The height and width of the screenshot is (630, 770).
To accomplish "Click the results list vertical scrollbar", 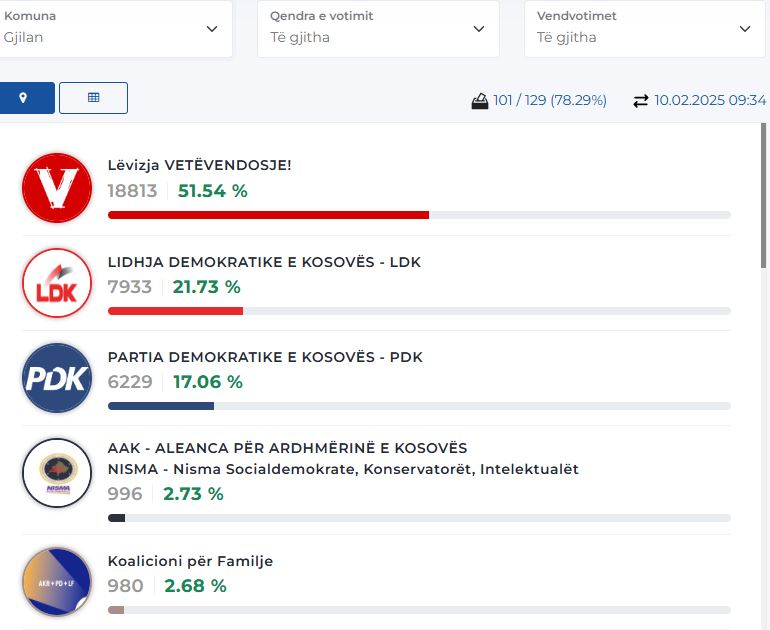I will coord(763,196).
